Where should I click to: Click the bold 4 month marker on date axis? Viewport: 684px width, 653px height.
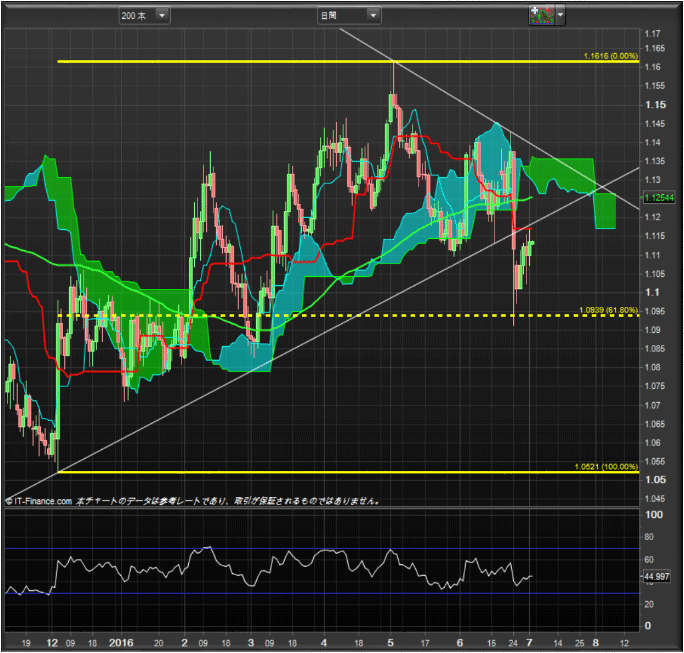[x=324, y=643]
